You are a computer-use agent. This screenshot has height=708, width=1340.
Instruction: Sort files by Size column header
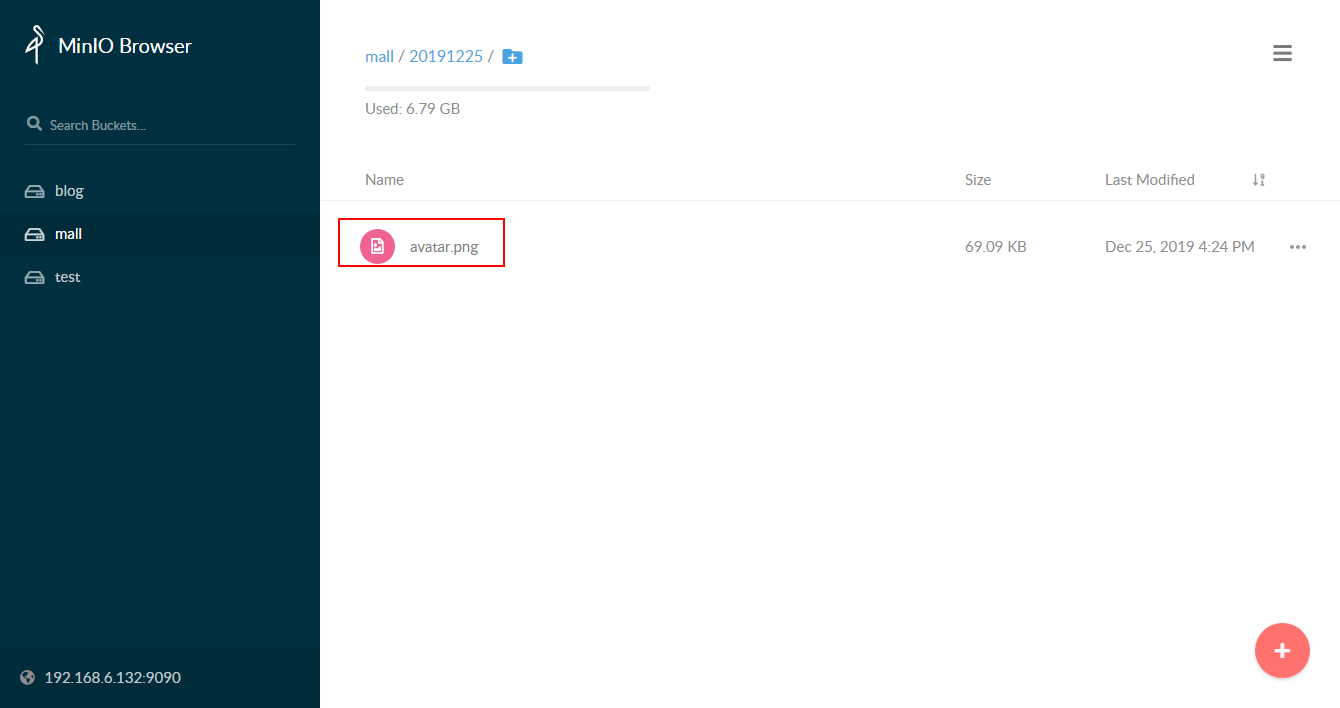point(978,180)
